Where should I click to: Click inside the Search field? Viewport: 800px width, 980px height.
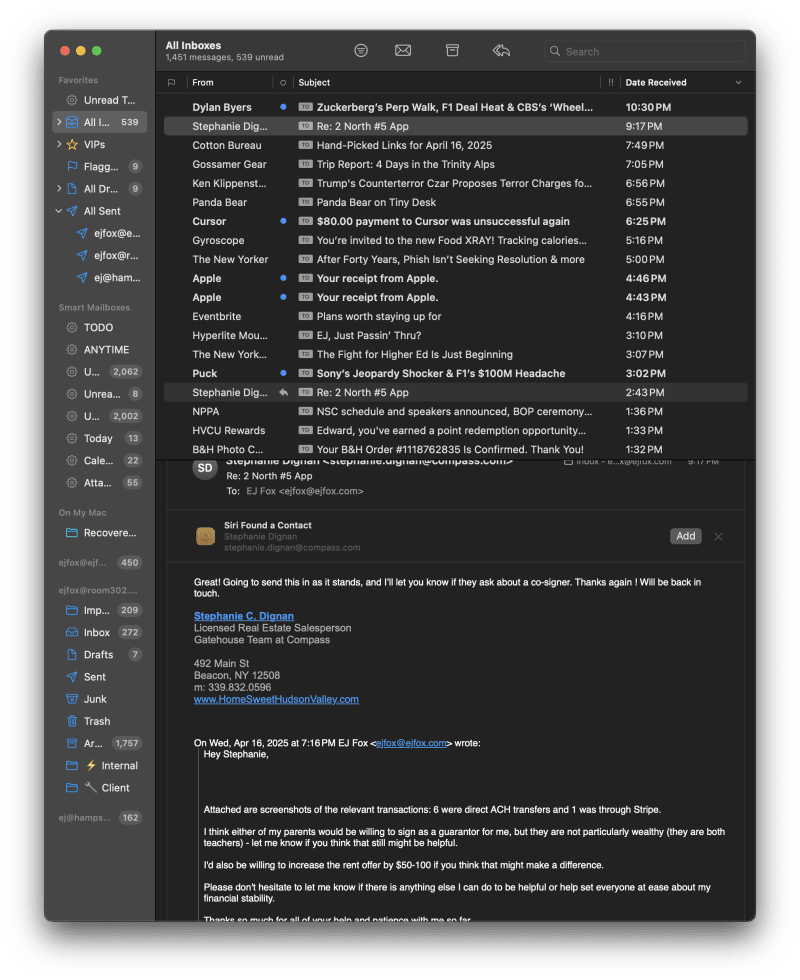point(645,50)
